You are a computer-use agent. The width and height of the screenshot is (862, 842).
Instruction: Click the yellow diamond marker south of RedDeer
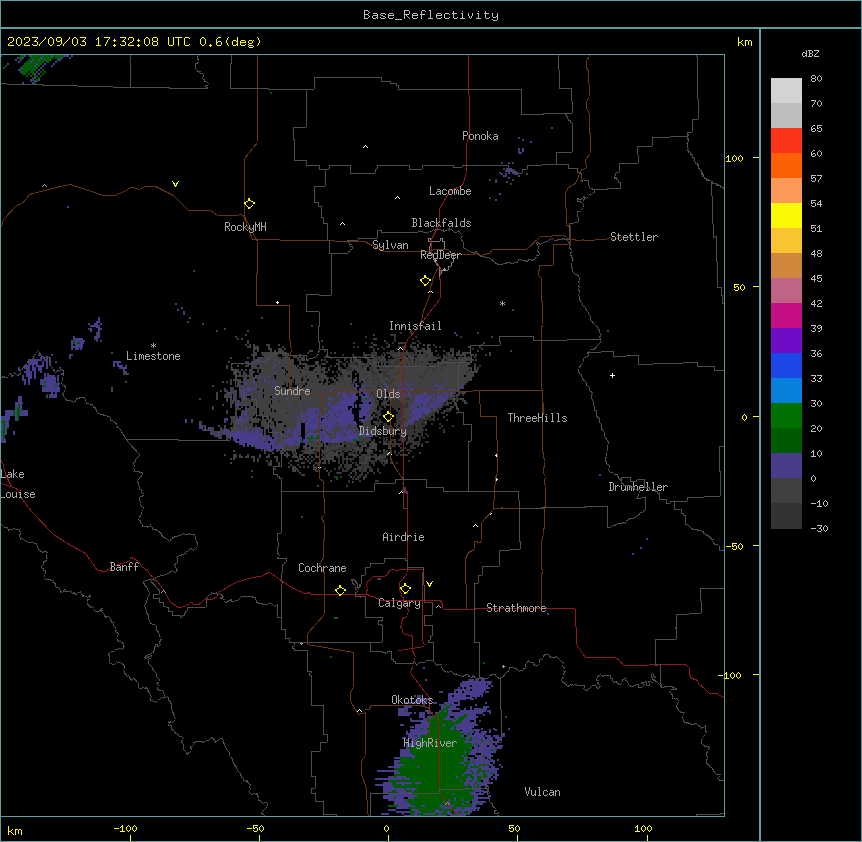[426, 281]
